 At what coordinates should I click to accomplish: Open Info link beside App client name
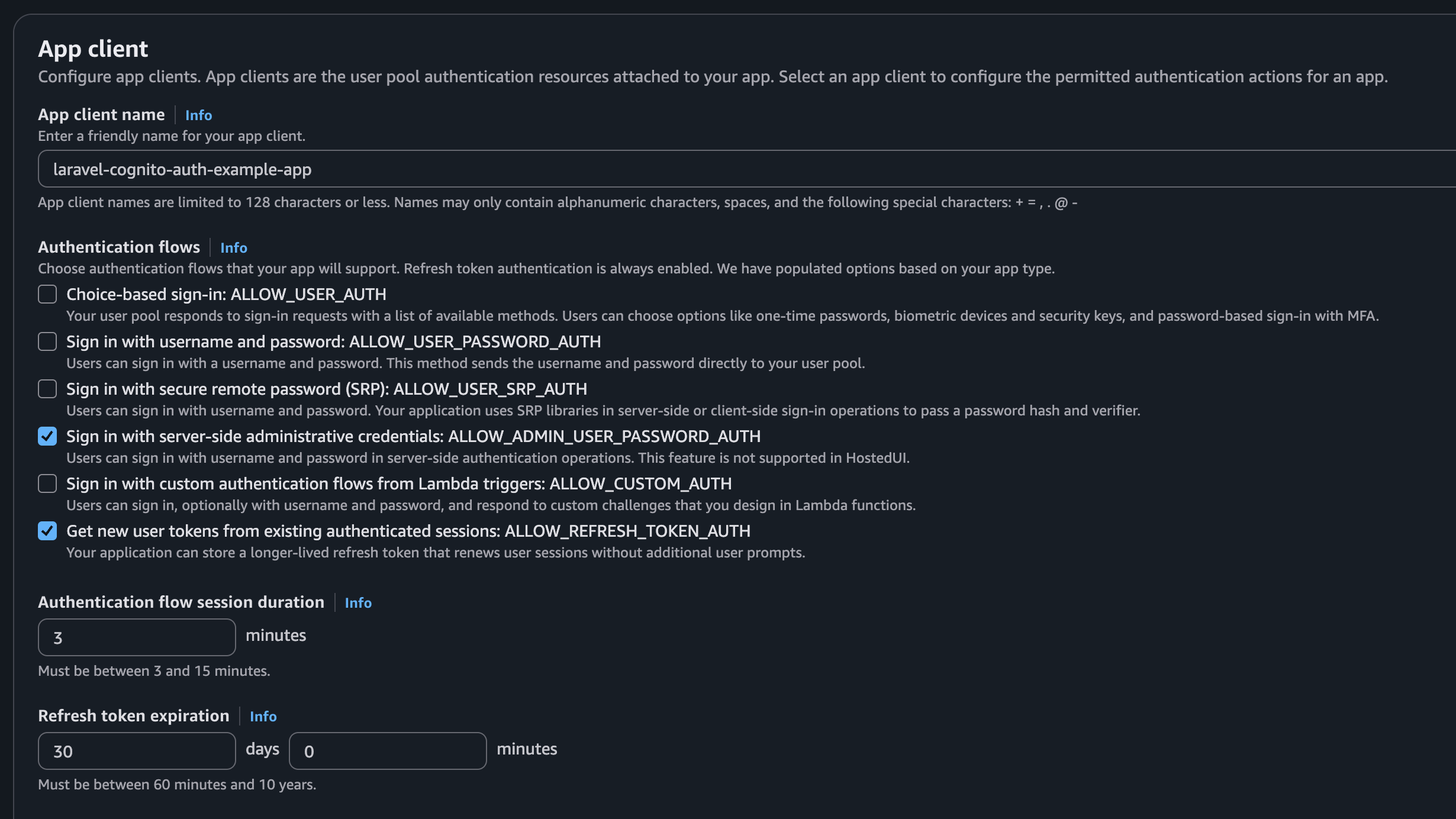[198, 115]
